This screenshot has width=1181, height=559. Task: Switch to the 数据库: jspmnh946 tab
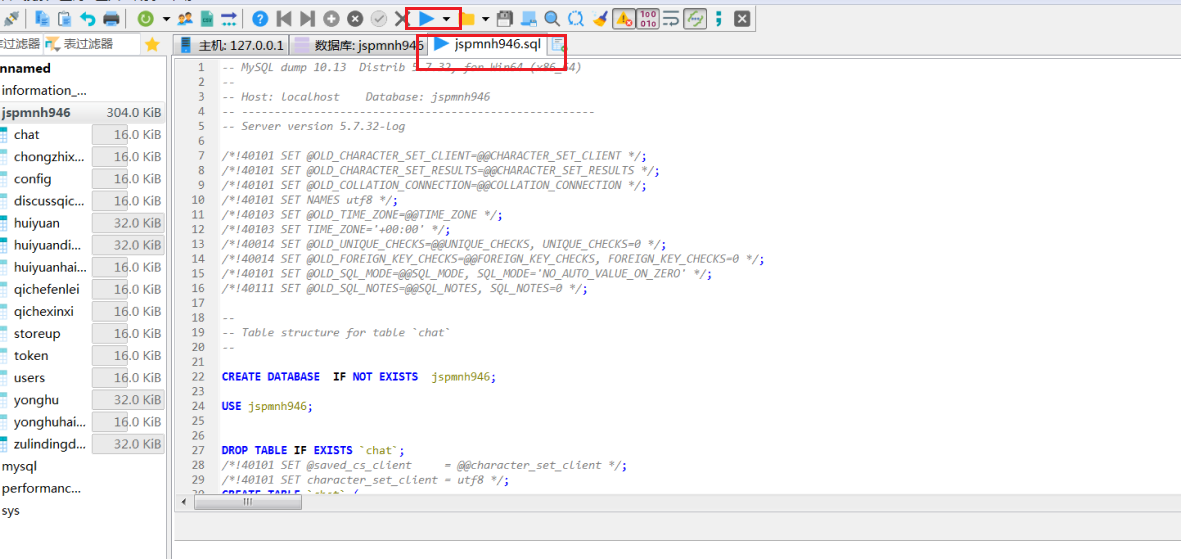tap(358, 45)
